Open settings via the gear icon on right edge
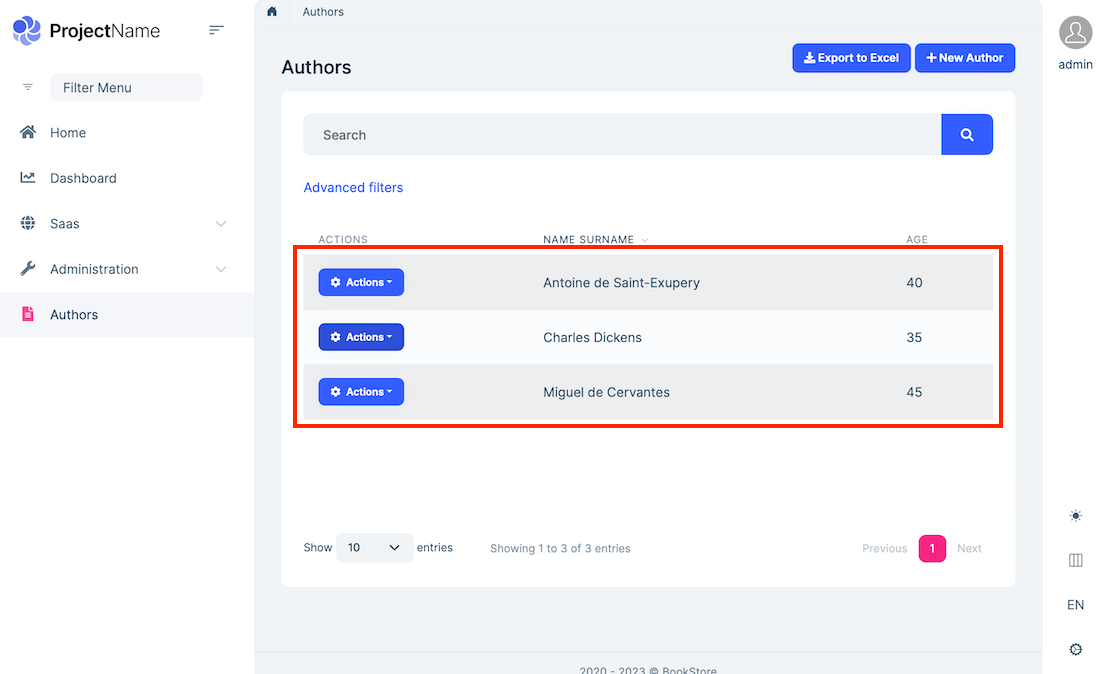The width and height of the screenshot is (1100, 674). coord(1075,649)
